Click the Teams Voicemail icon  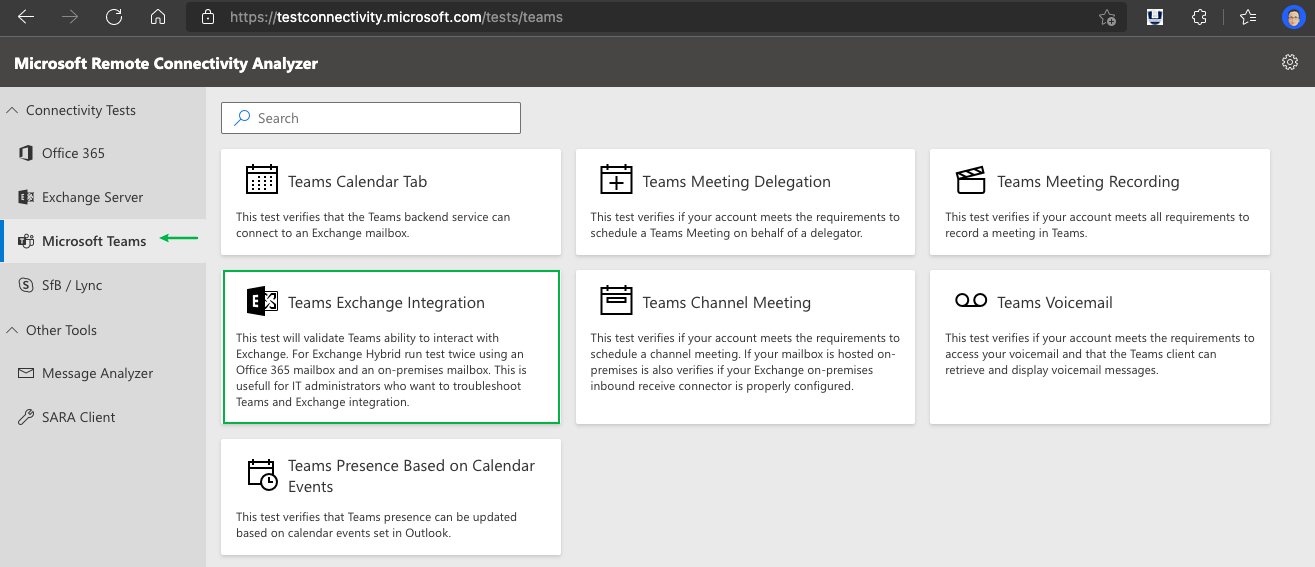[x=971, y=301]
